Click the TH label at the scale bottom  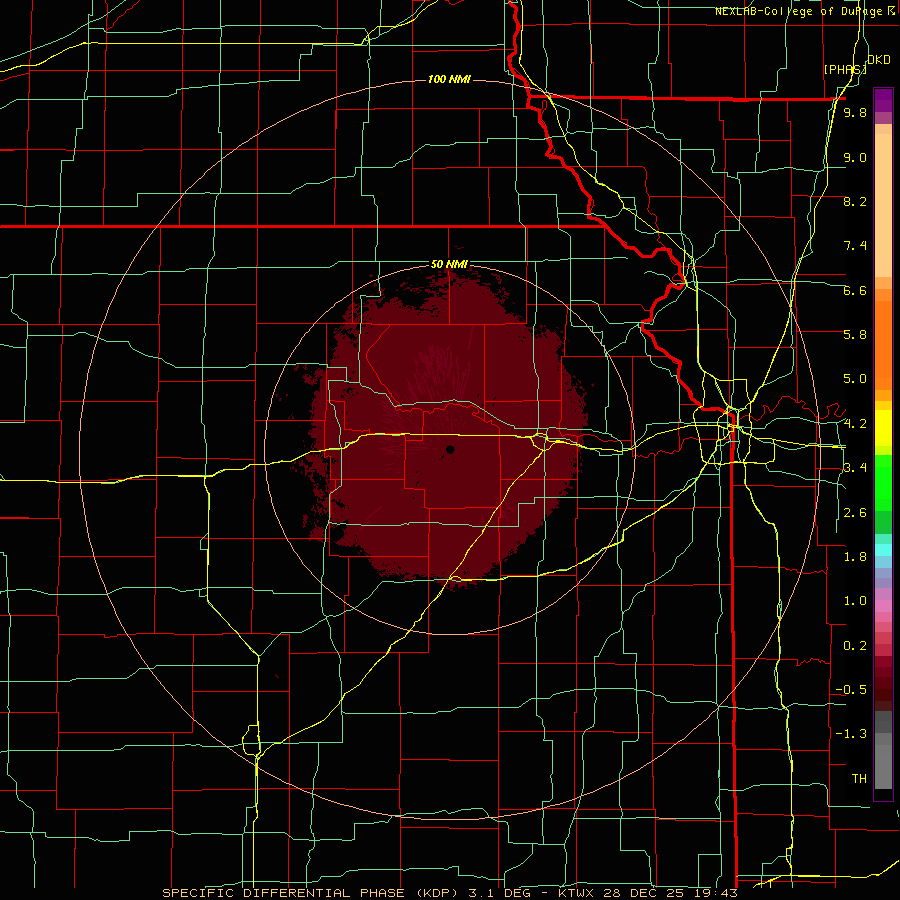(859, 779)
